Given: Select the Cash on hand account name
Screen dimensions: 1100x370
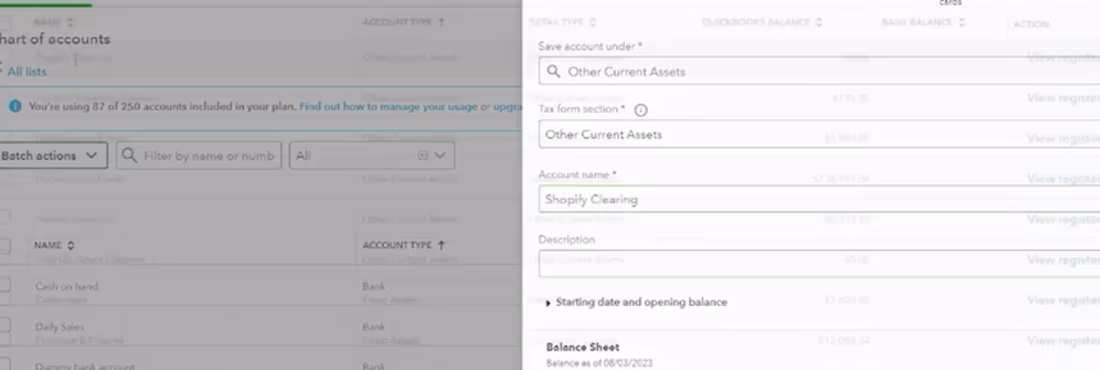Looking at the screenshot, I should pos(67,286).
